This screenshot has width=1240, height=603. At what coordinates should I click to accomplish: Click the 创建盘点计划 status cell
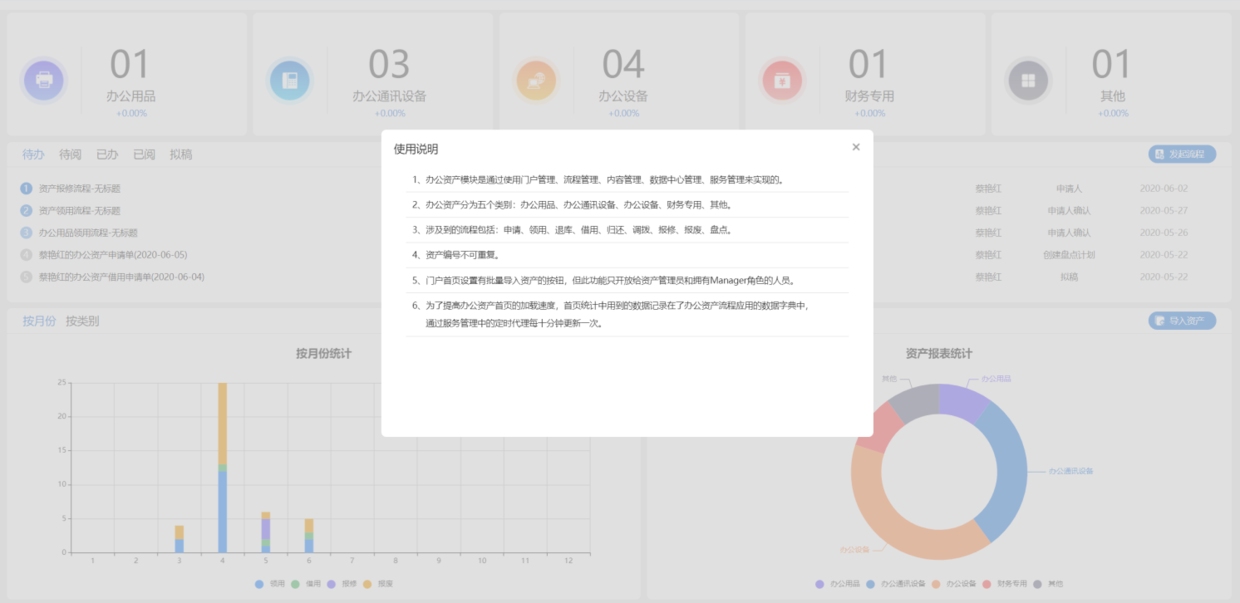1069,254
